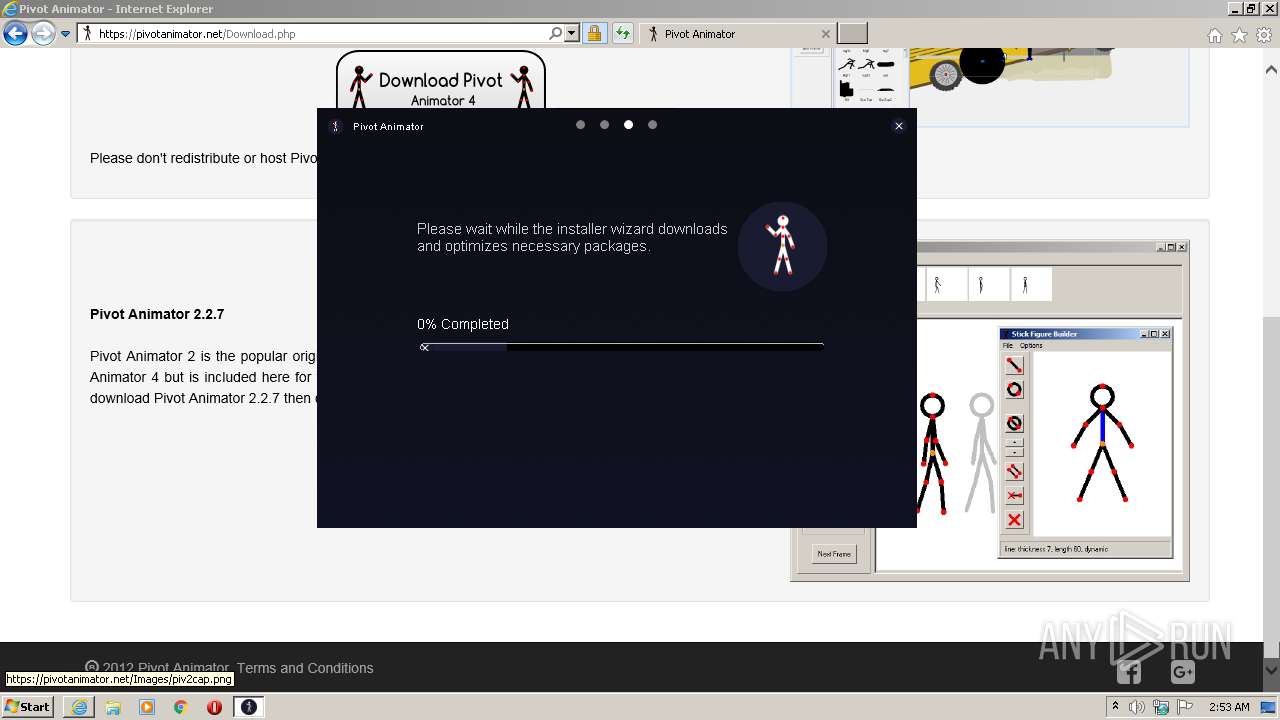Open the Opera taskbar icon
Viewport: 1280px width, 720px height.
(x=215, y=707)
